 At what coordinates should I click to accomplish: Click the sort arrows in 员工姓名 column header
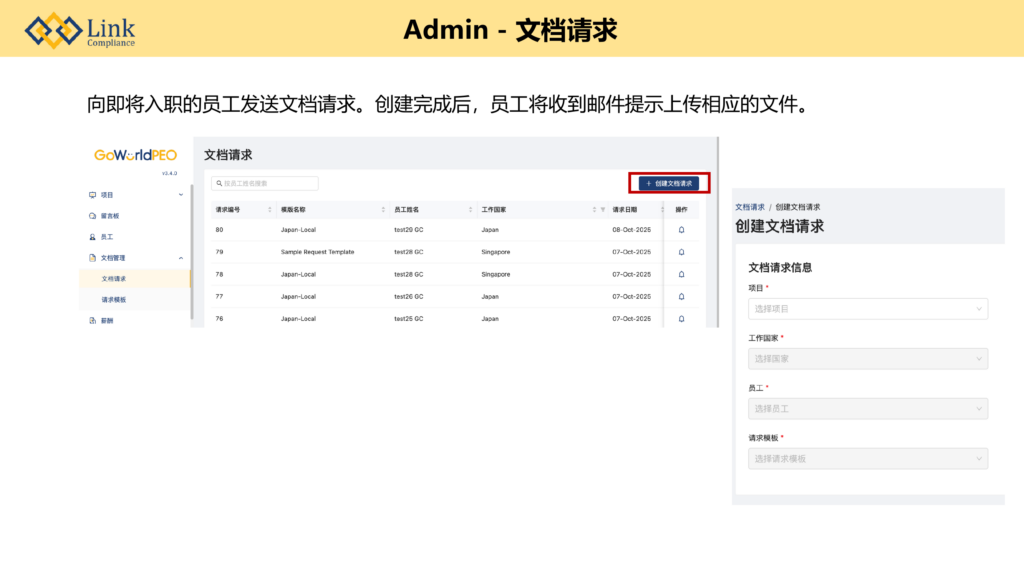[471, 210]
